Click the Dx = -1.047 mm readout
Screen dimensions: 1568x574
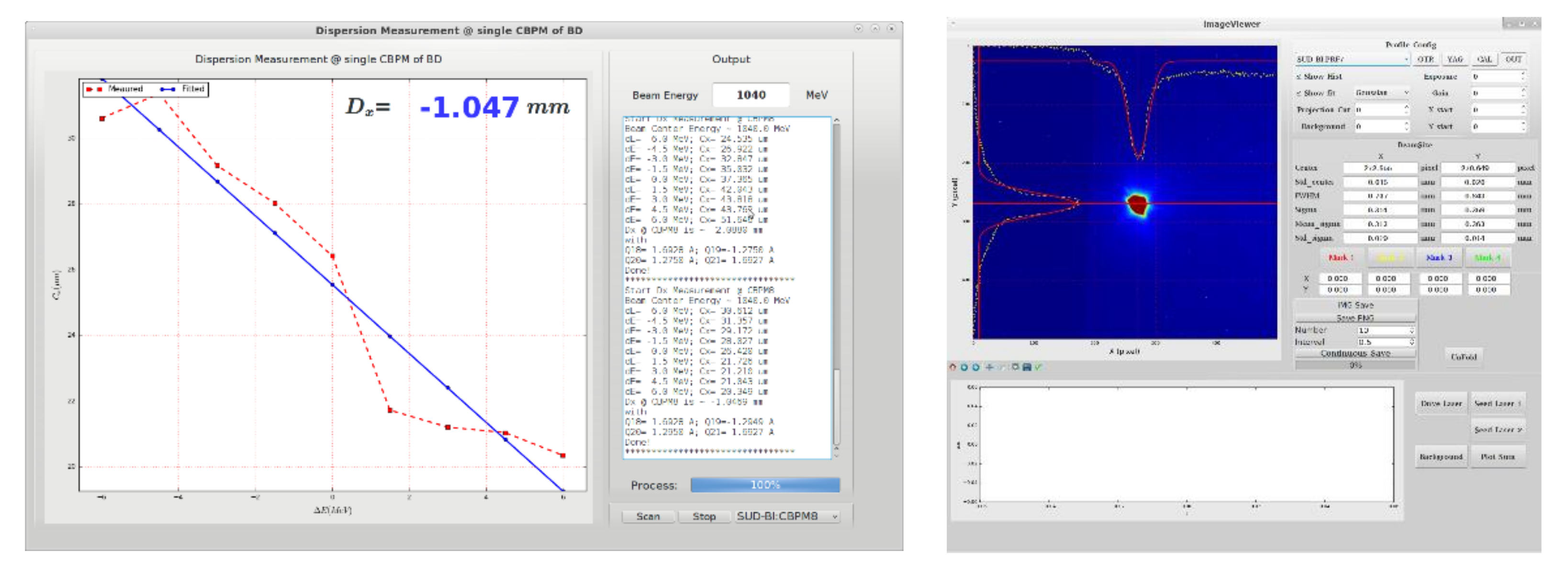click(x=459, y=107)
